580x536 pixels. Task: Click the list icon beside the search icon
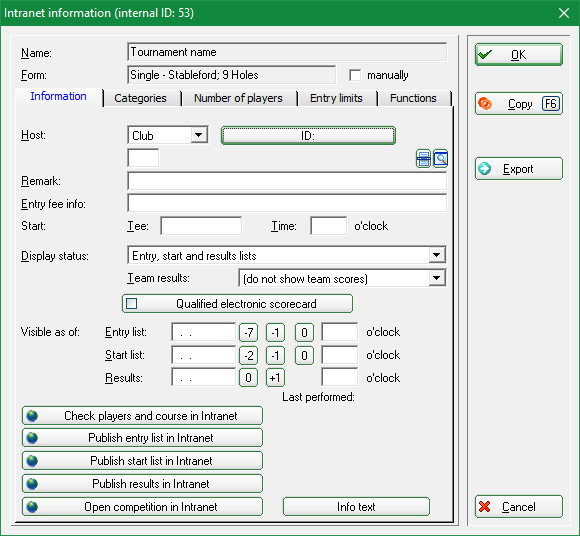[x=423, y=159]
